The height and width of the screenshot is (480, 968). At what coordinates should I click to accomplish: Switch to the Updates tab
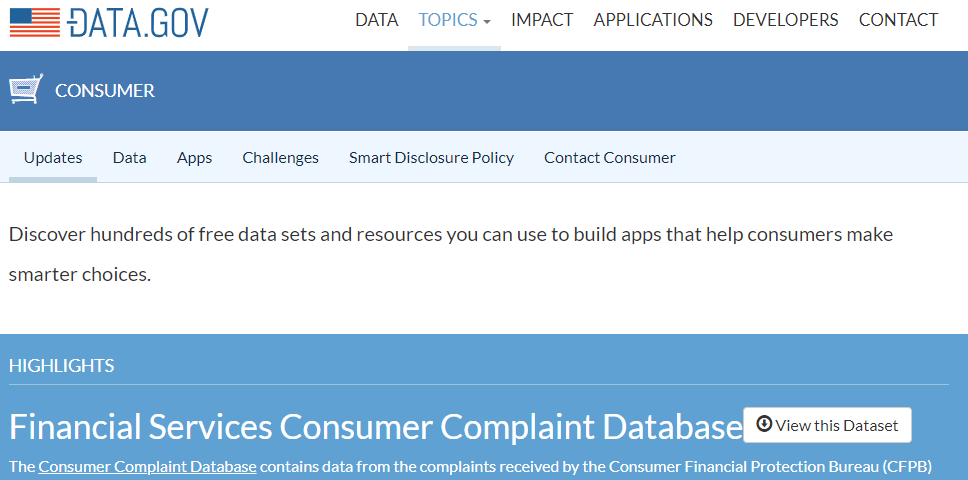click(x=53, y=158)
